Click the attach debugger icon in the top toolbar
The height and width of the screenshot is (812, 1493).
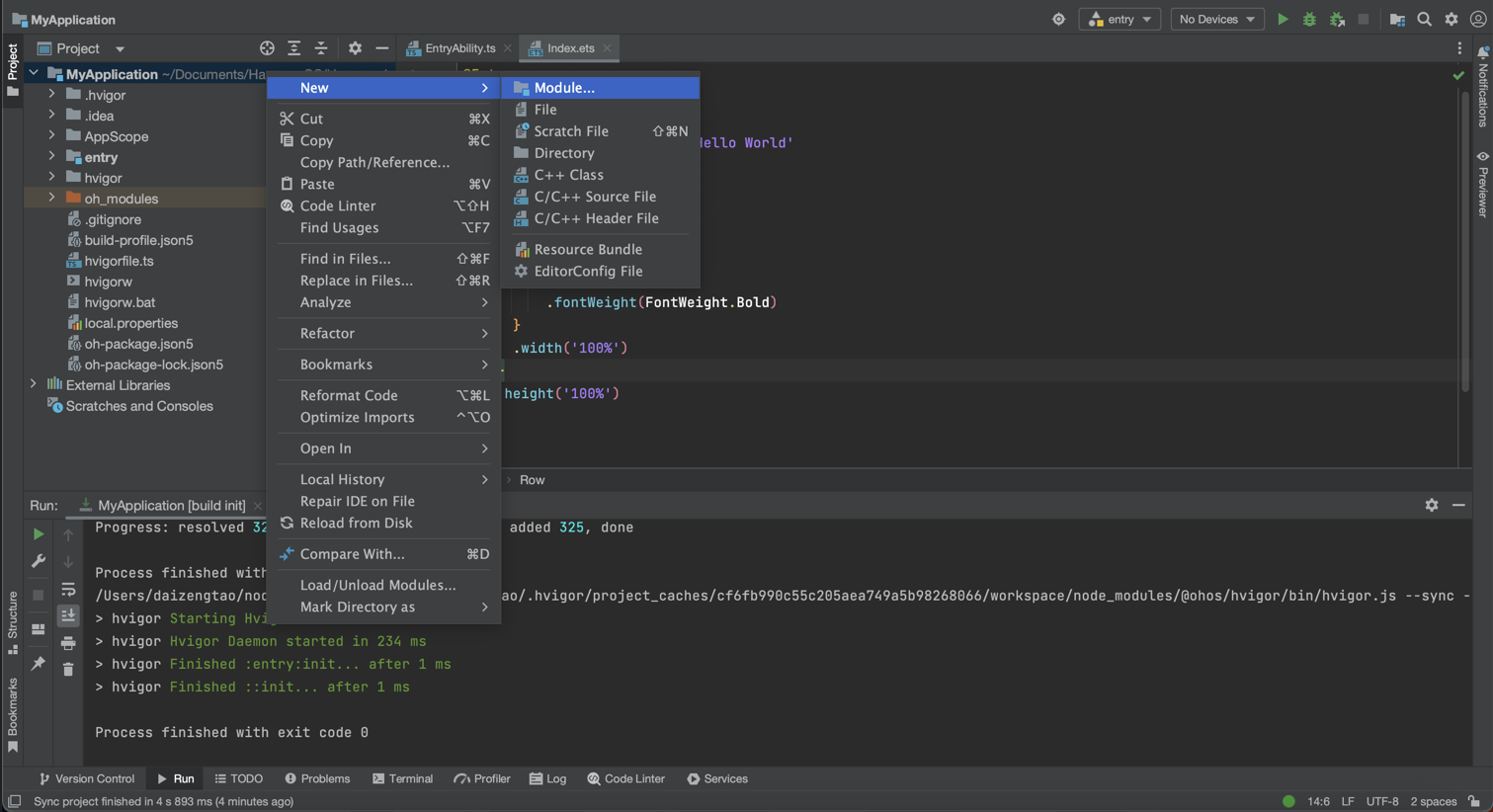pyautogui.click(x=1337, y=19)
